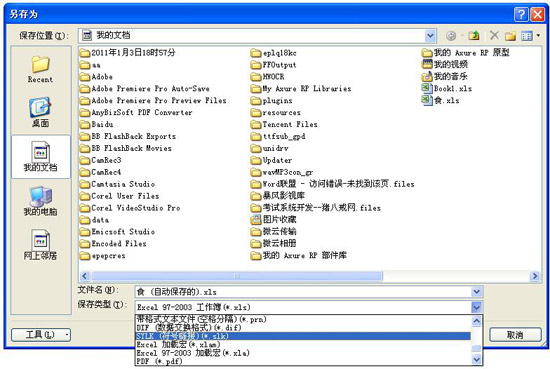550x369 pixels.
Task: Select the Updater folder
Action: coord(271,160)
